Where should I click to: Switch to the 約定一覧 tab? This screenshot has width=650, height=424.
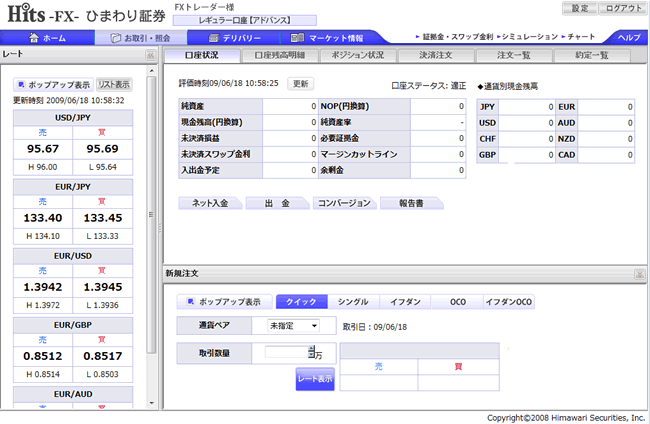click(x=592, y=56)
